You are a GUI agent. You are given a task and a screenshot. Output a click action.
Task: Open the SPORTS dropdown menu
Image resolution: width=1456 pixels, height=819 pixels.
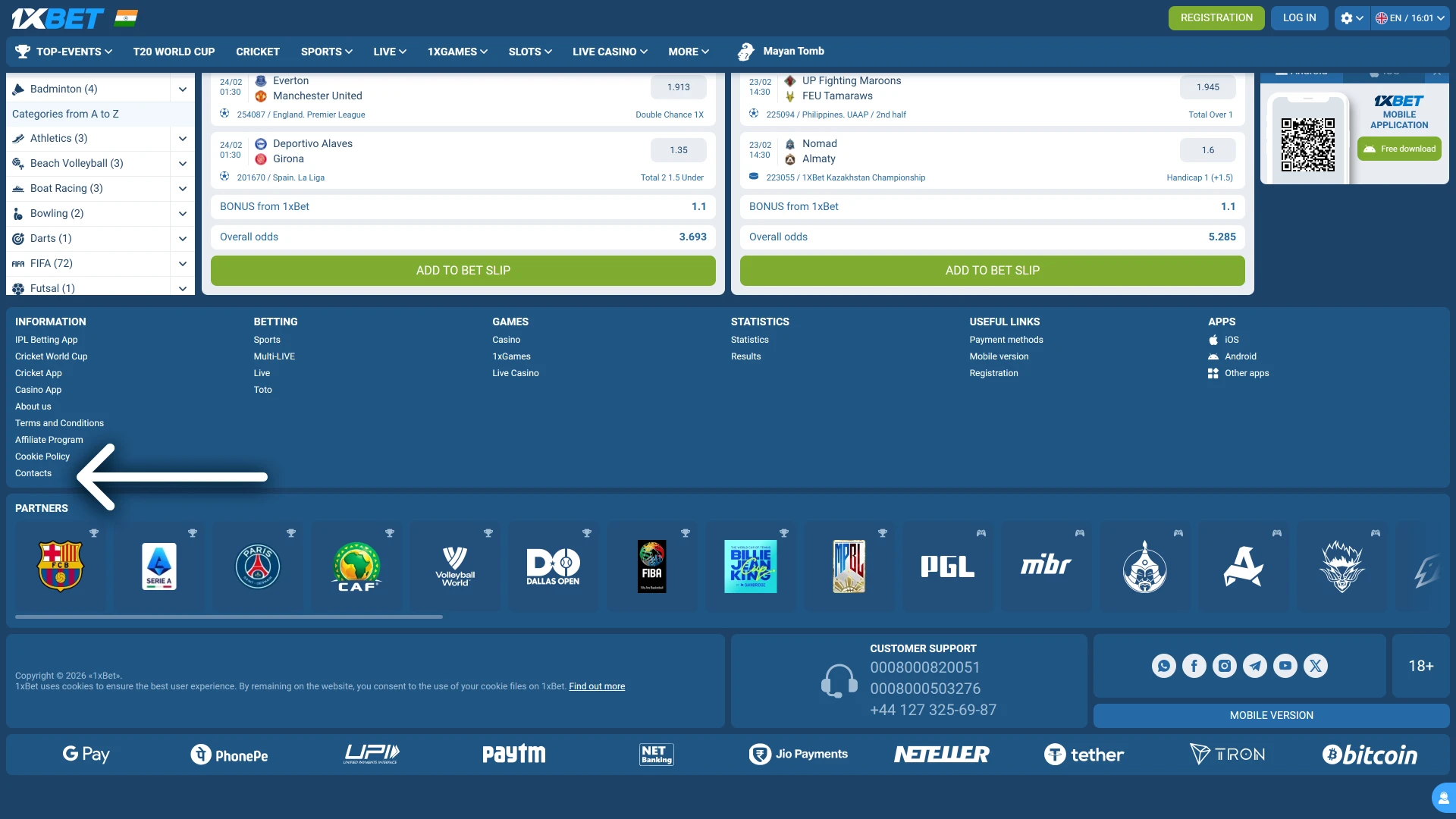click(326, 52)
